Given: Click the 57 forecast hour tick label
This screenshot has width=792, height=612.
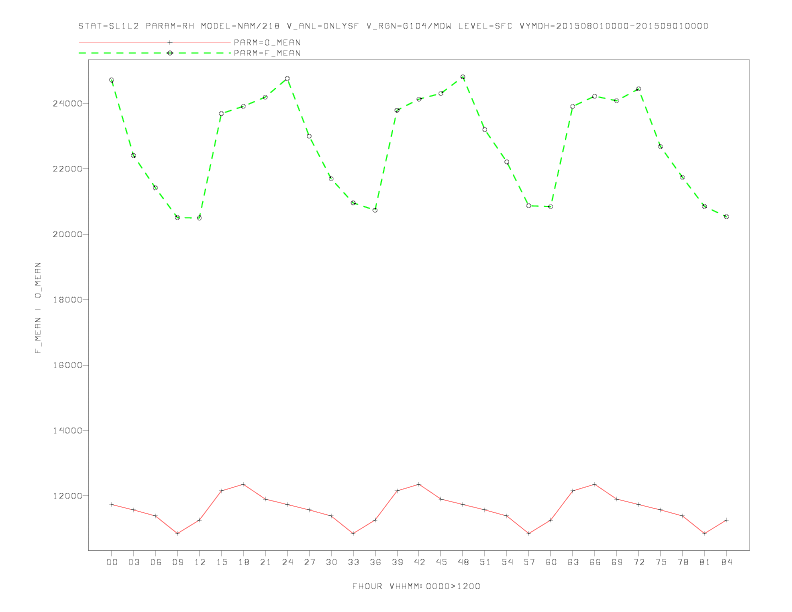Looking at the screenshot, I should pyautogui.click(x=529, y=562).
